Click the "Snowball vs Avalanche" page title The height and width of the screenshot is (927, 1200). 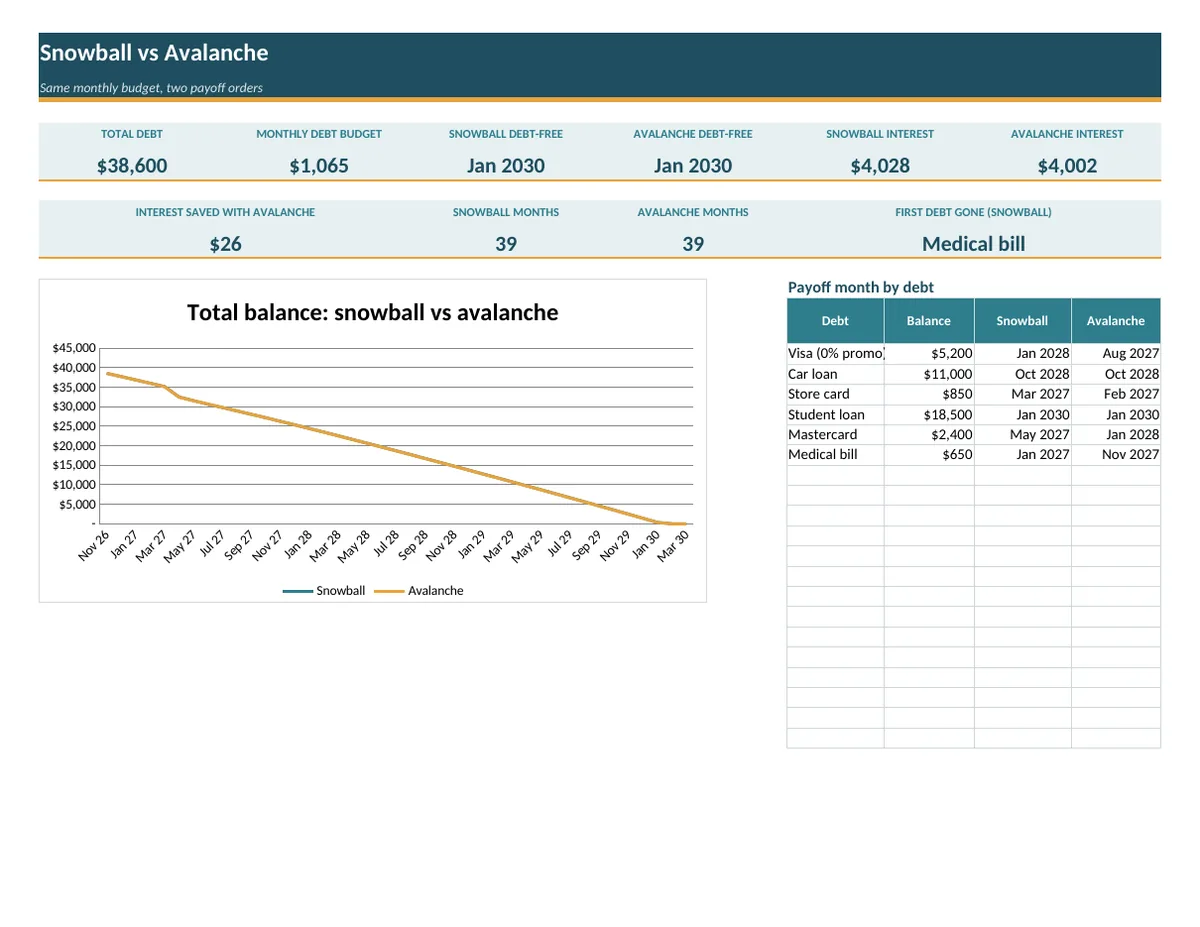[154, 53]
